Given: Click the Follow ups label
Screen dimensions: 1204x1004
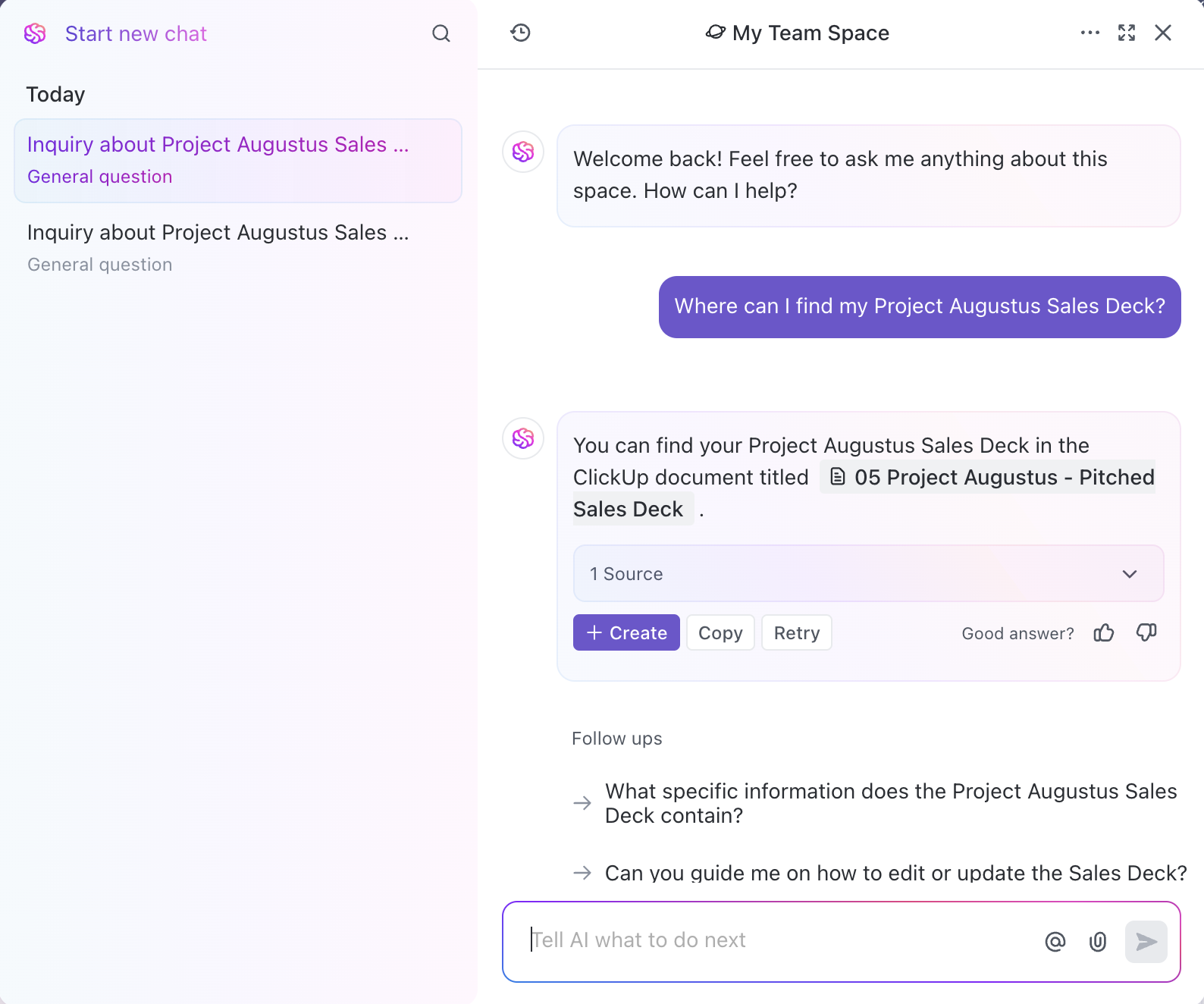Looking at the screenshot, I should tap(616, 739).
